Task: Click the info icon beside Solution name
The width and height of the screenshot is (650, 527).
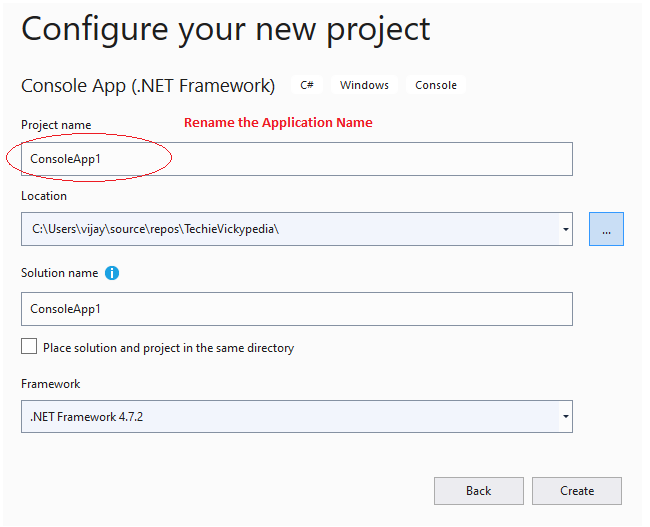Action: (112, 273)
